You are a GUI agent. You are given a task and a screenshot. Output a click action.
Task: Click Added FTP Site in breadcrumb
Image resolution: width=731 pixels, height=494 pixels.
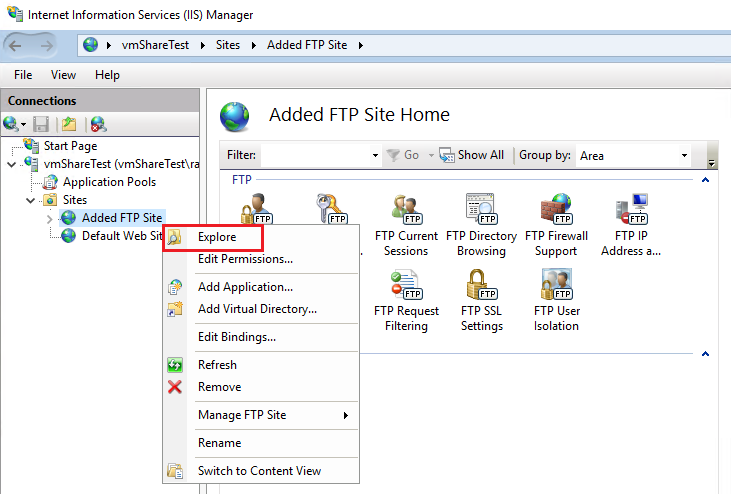[x=307, y=45]
